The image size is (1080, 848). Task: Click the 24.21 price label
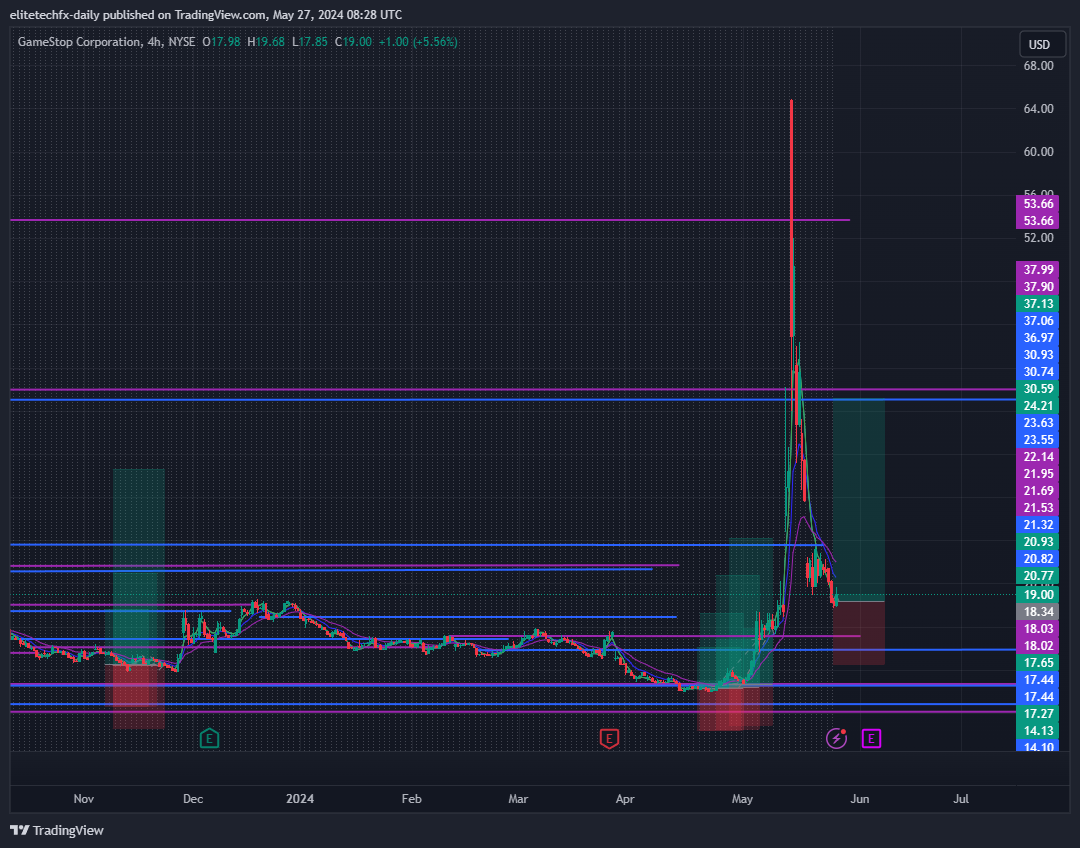click(1037, 406)
